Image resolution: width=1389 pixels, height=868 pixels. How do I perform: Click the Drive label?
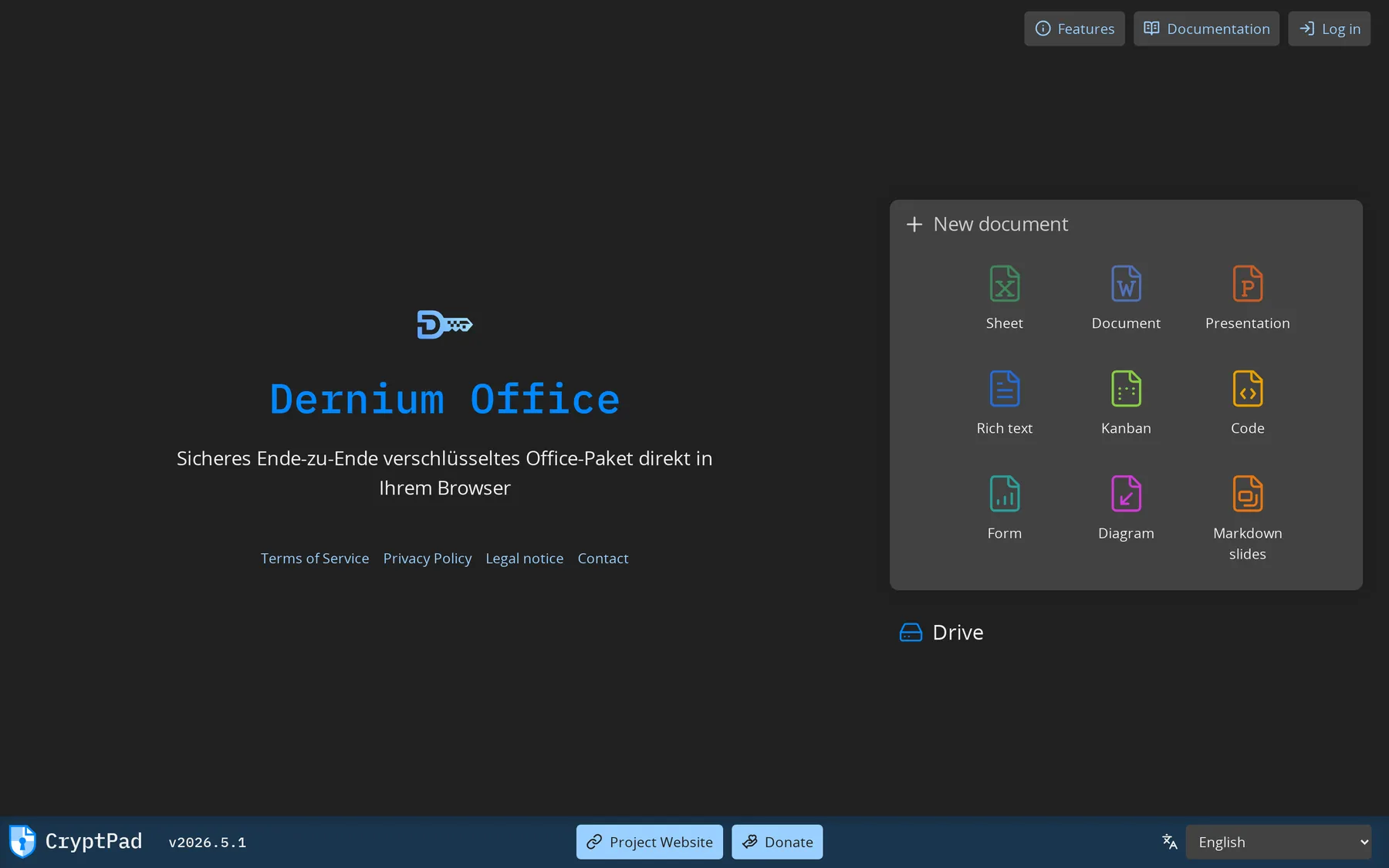(958, 633)
